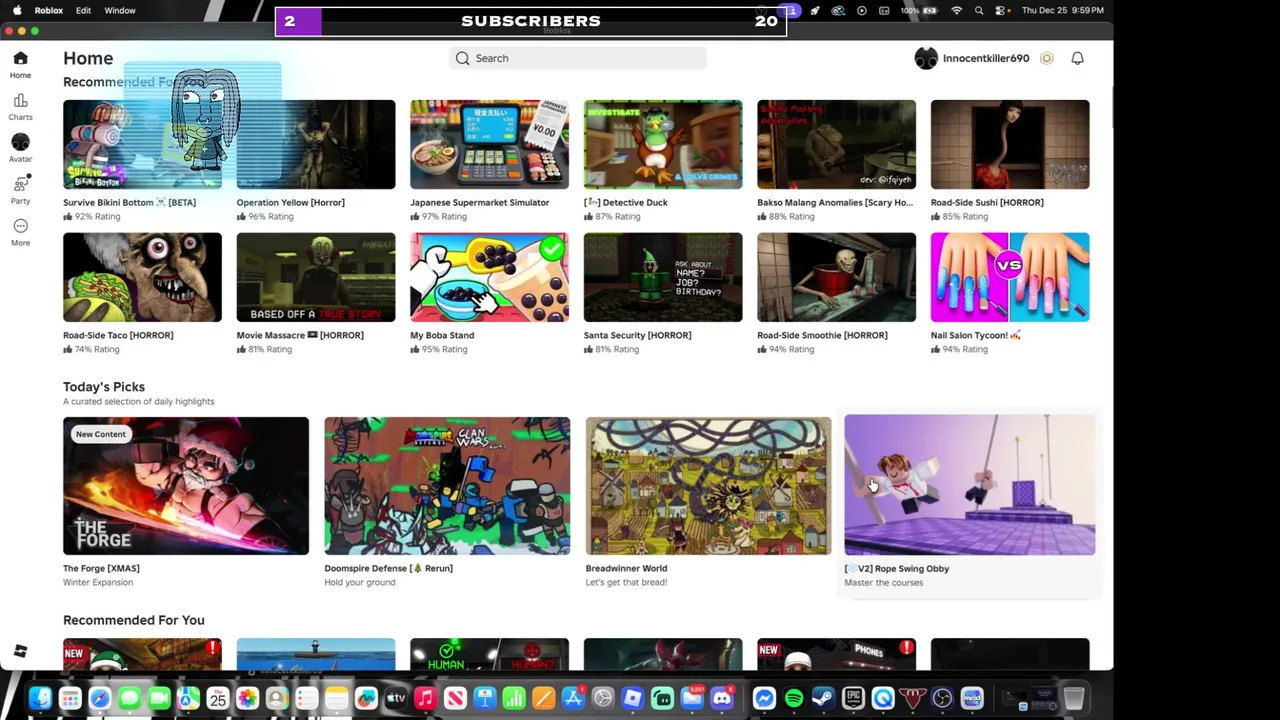Open Road-Side Sushi game thumbnail
This screenshot has height=720, width=1280.
click(x=1010, y=144)
